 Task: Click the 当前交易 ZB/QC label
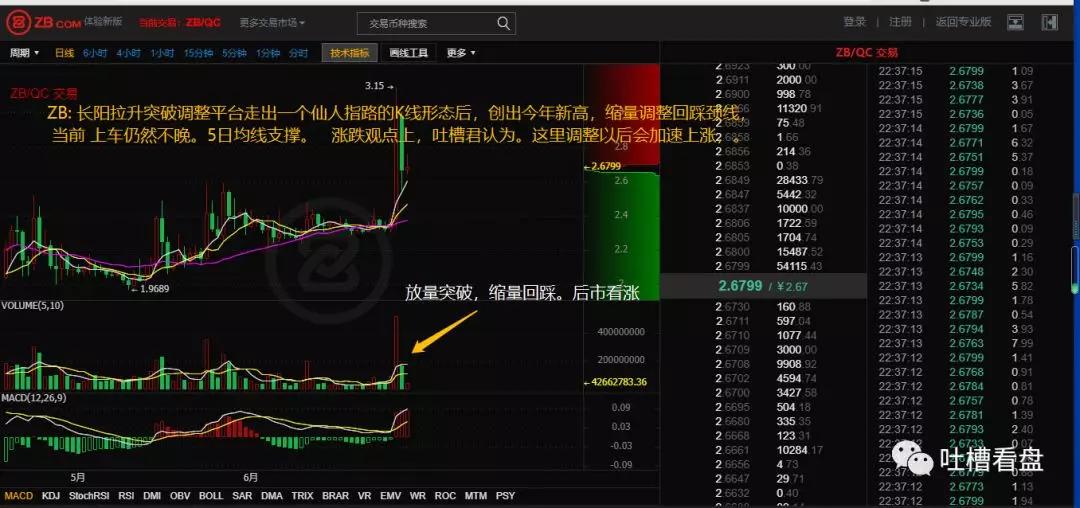point(180,23)
